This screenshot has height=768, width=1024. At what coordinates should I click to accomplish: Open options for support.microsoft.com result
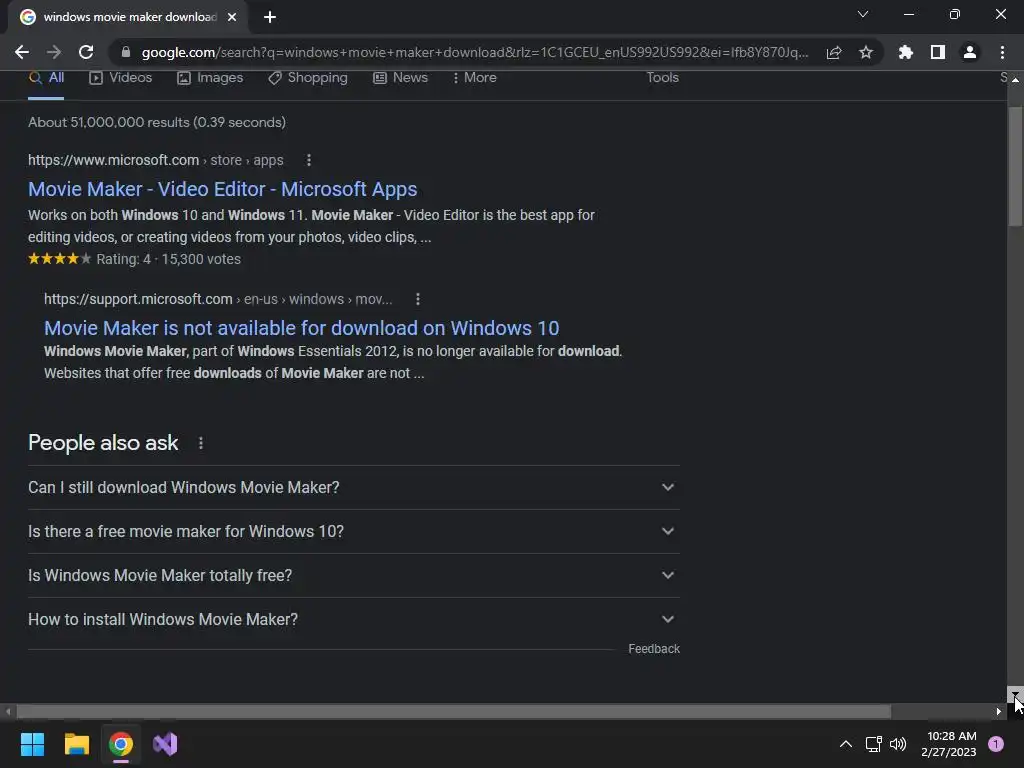[x=418, y=299]
